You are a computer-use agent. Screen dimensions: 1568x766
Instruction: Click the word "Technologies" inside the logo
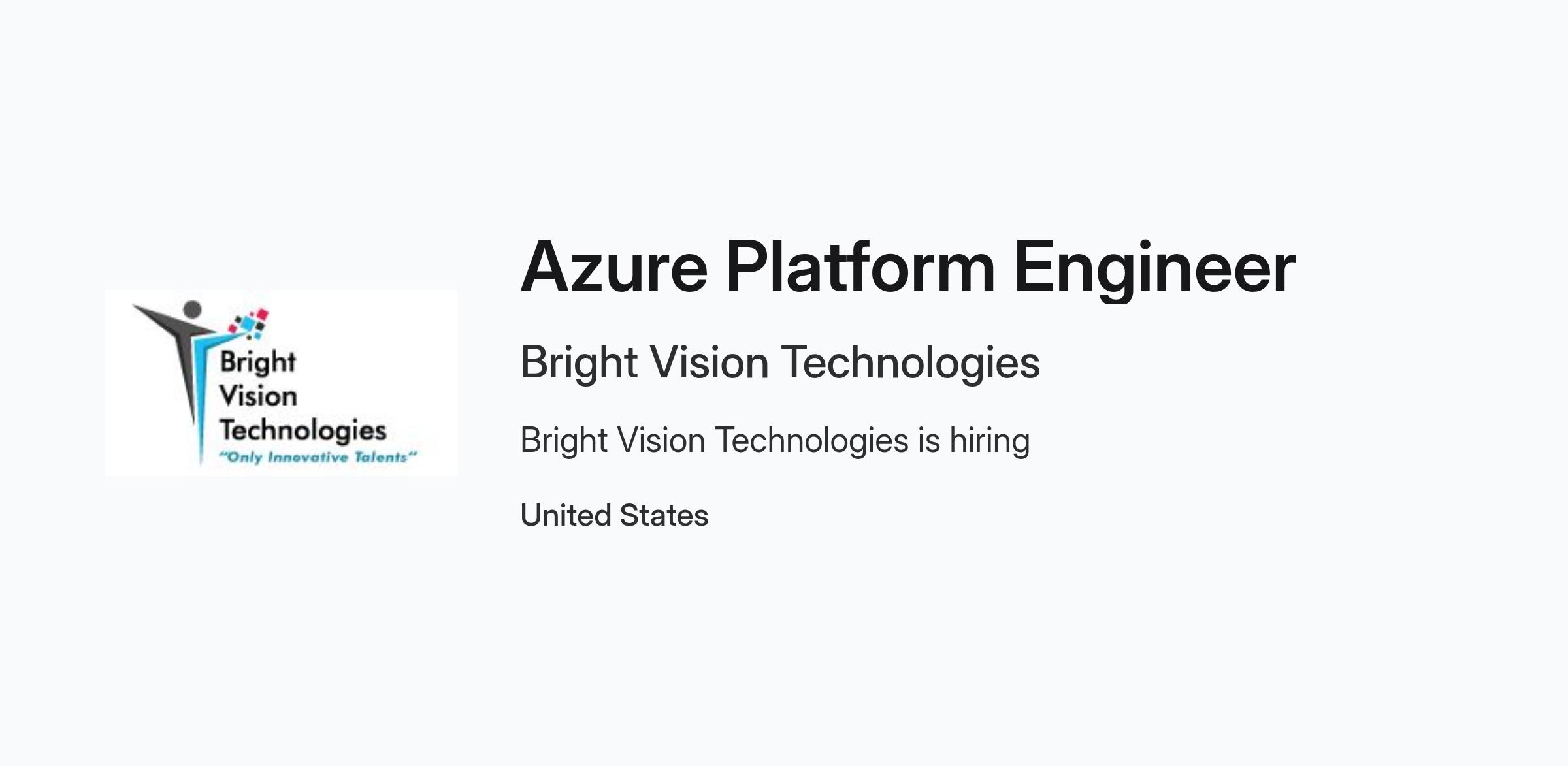303,430
